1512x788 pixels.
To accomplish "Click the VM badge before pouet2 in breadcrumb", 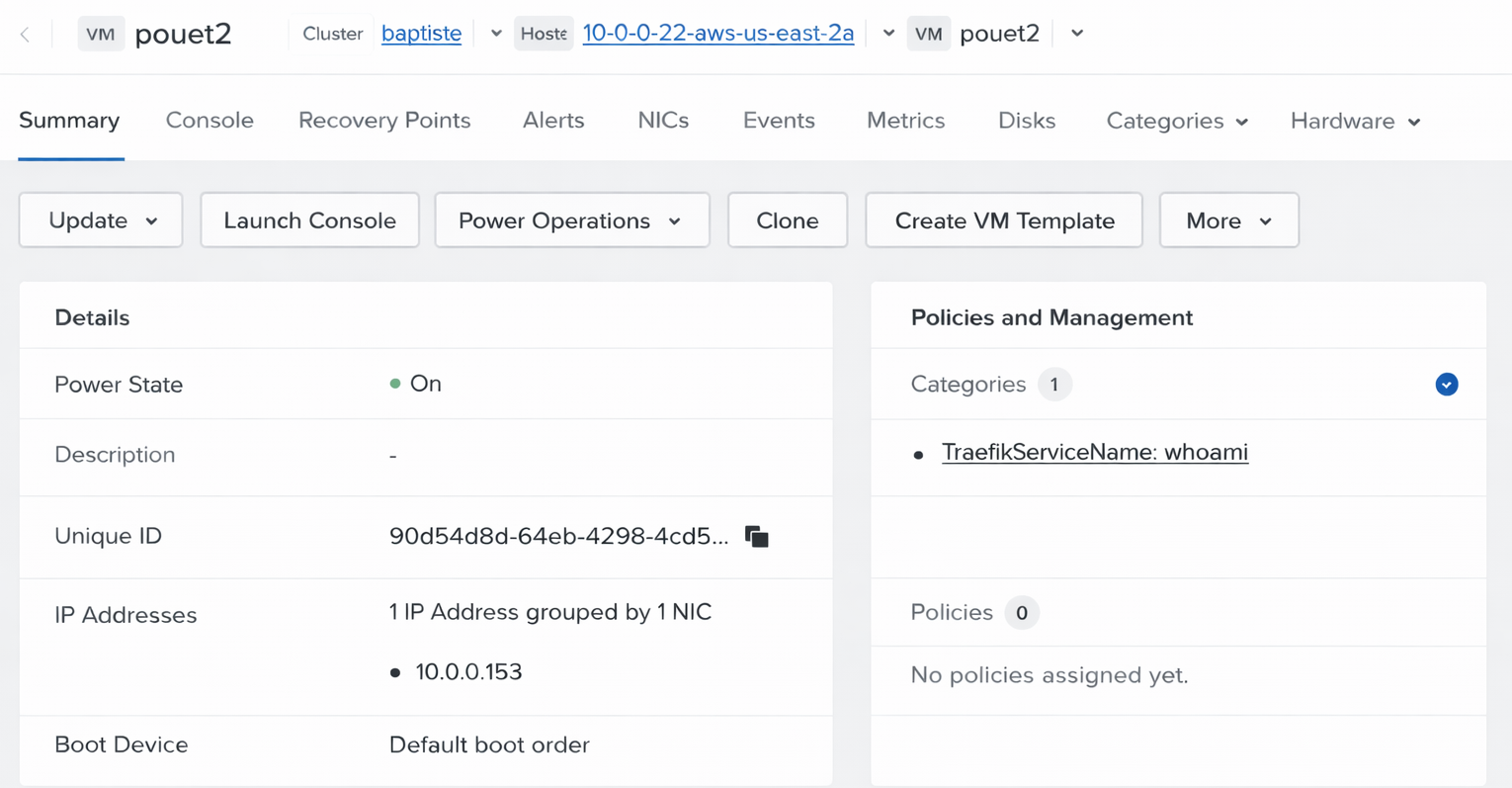I will 928,33.
